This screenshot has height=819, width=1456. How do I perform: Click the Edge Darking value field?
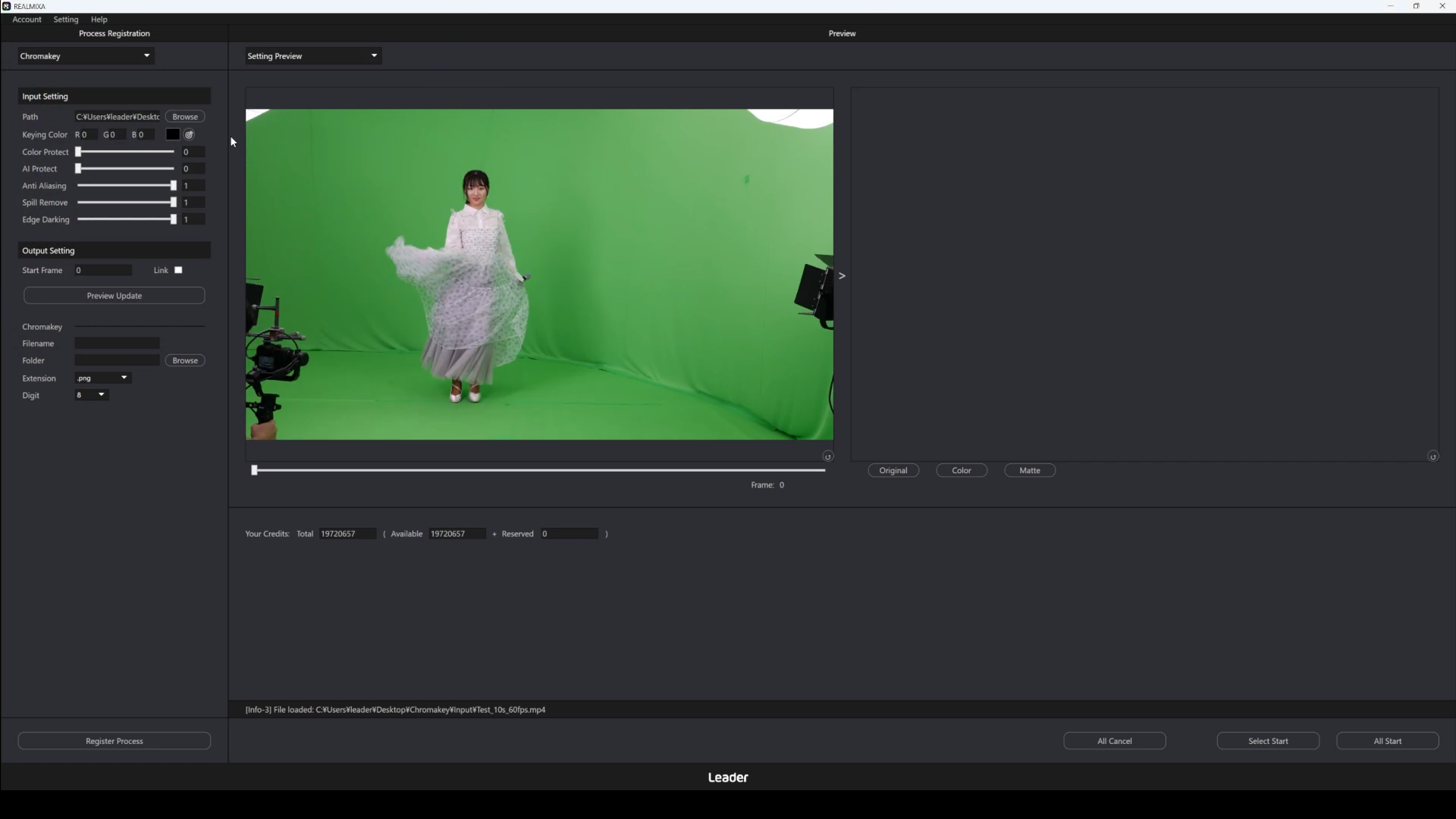193,219
